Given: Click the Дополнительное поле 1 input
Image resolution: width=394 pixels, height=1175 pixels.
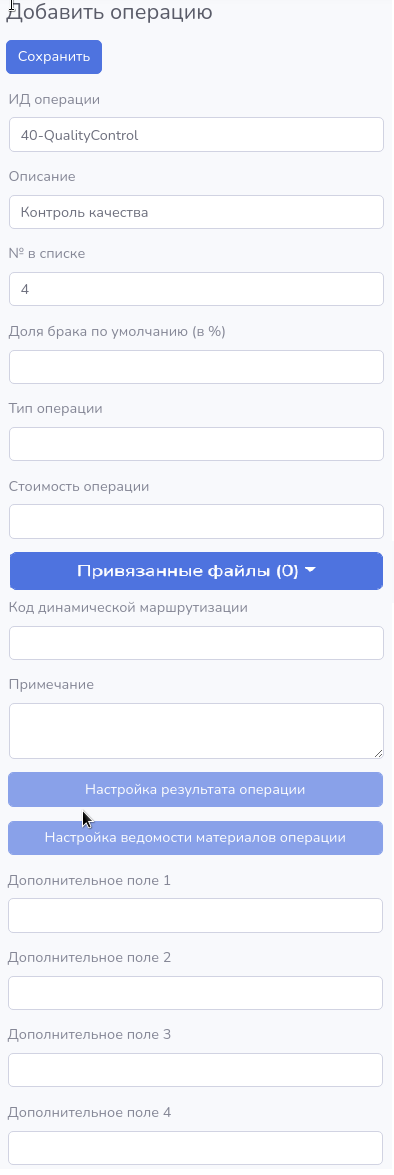Looking at the screenshot, I should click(196, 916).
